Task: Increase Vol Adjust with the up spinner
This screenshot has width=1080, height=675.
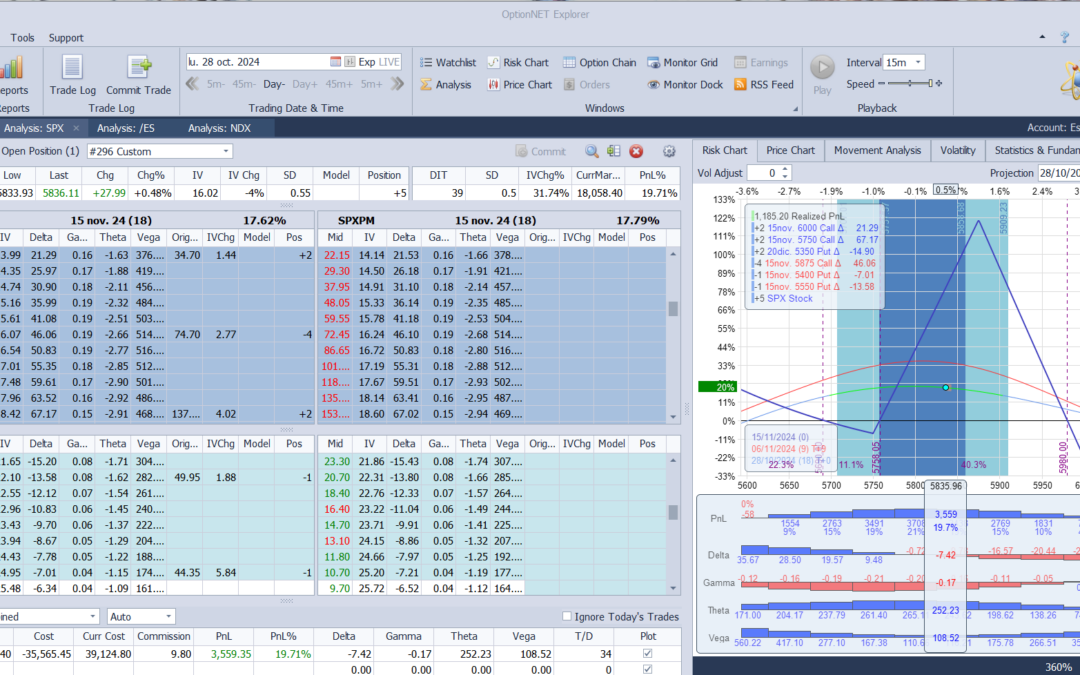Action: [x=786, y=169]
